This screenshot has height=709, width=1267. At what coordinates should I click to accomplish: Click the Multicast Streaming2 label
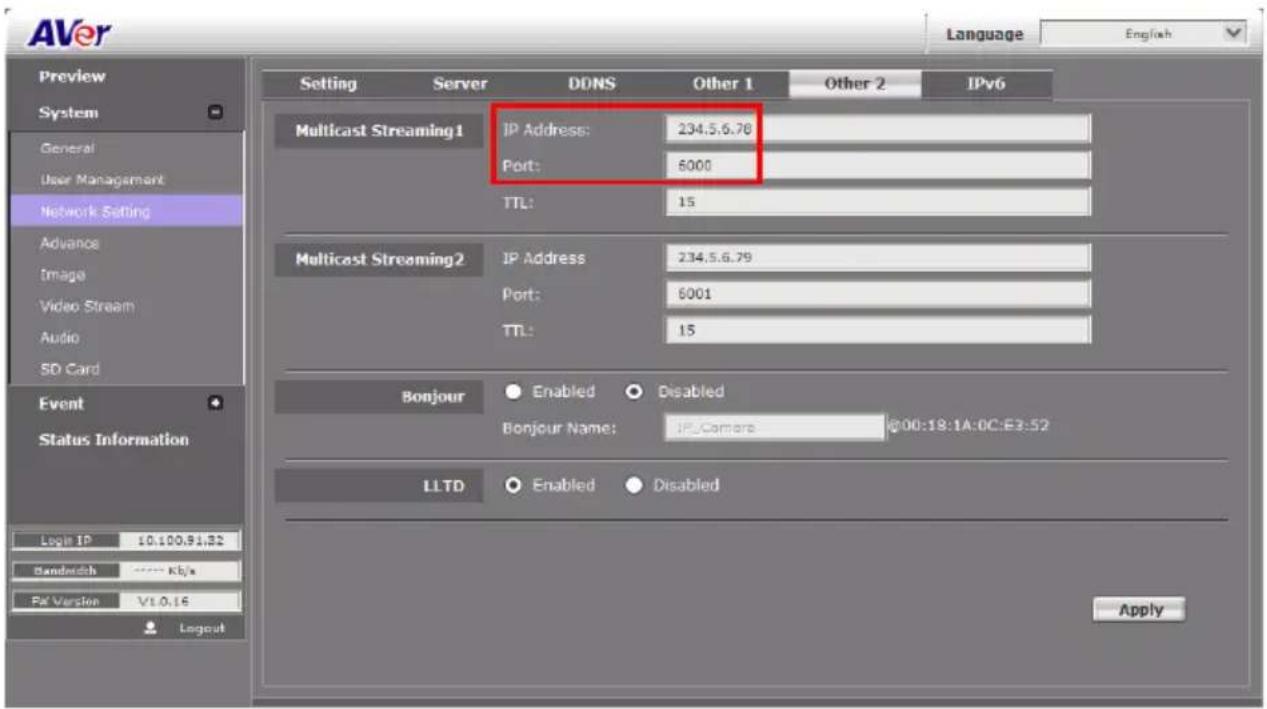pyautogui.click(x=380, y=259)
